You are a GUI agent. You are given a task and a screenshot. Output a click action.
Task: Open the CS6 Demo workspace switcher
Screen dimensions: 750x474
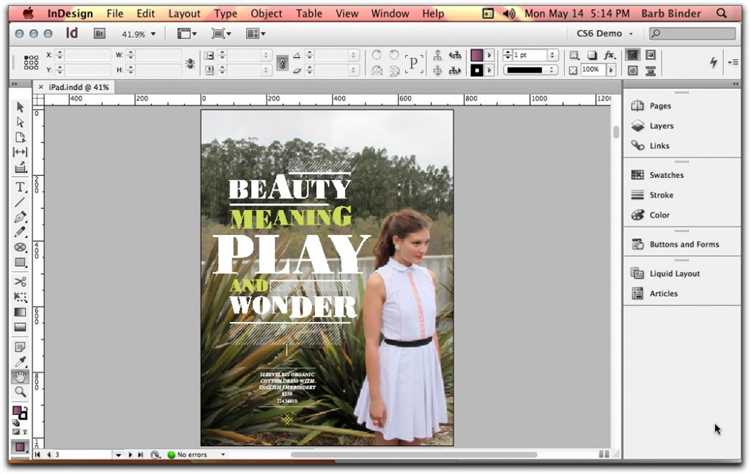point(605,33)
